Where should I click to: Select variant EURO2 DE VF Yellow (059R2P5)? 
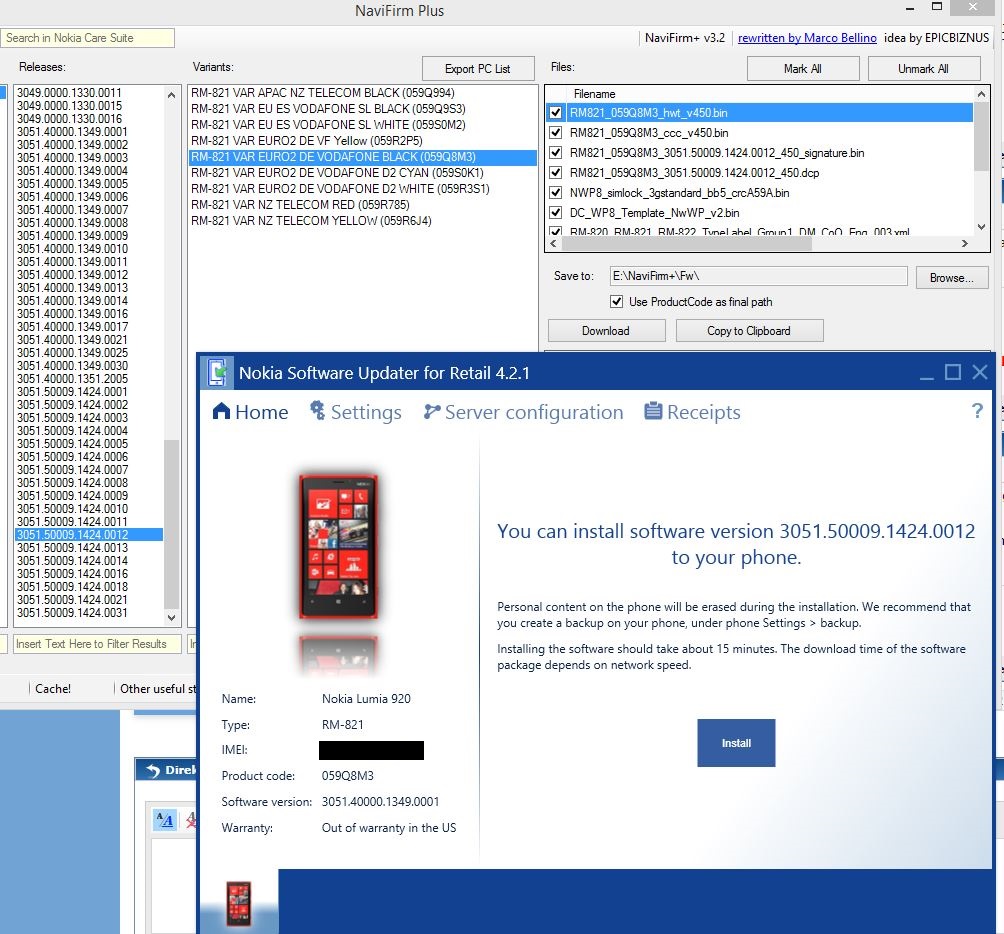point(363,141)
